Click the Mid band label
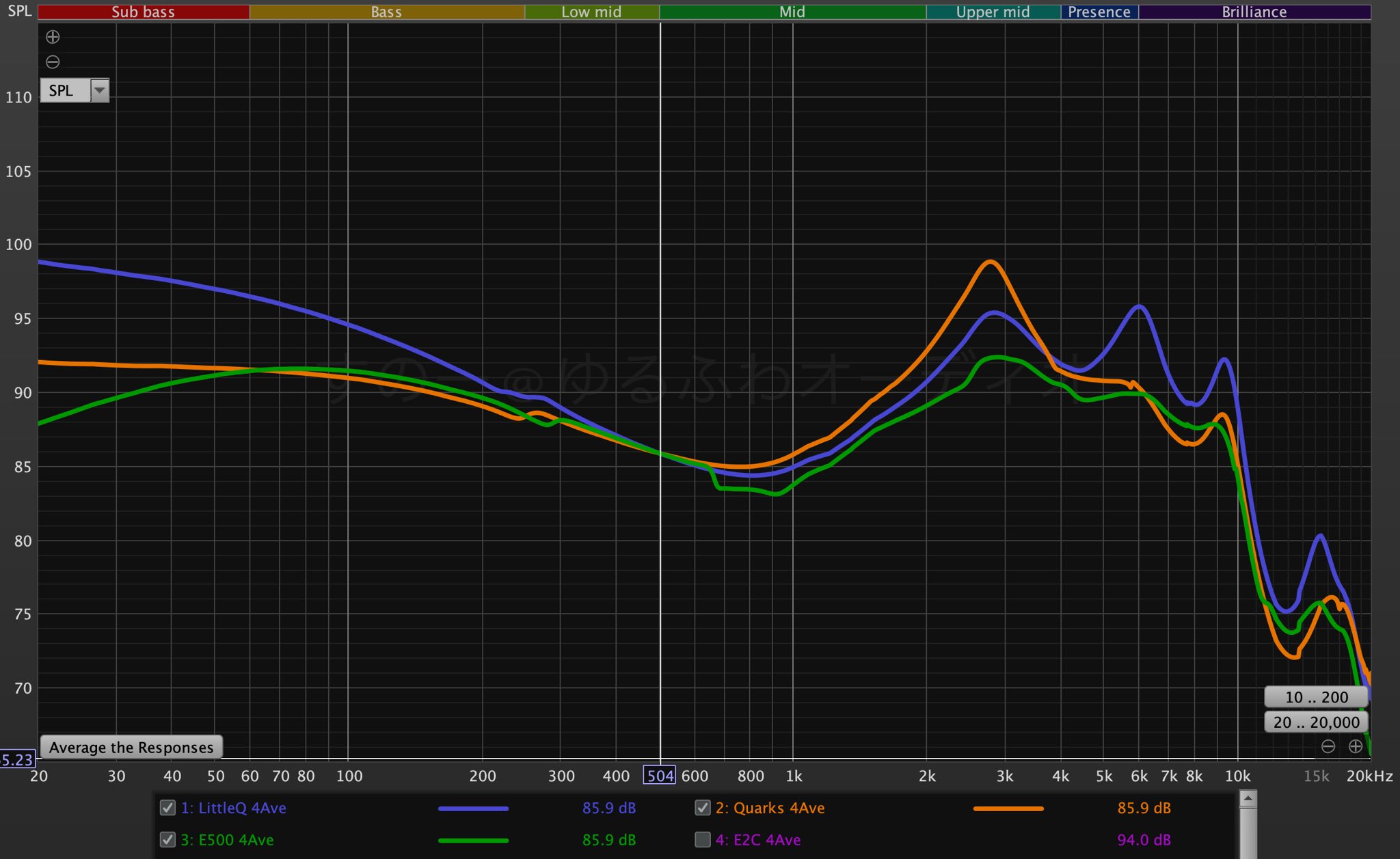The image size is (1400, 859). tap(792, 12)
